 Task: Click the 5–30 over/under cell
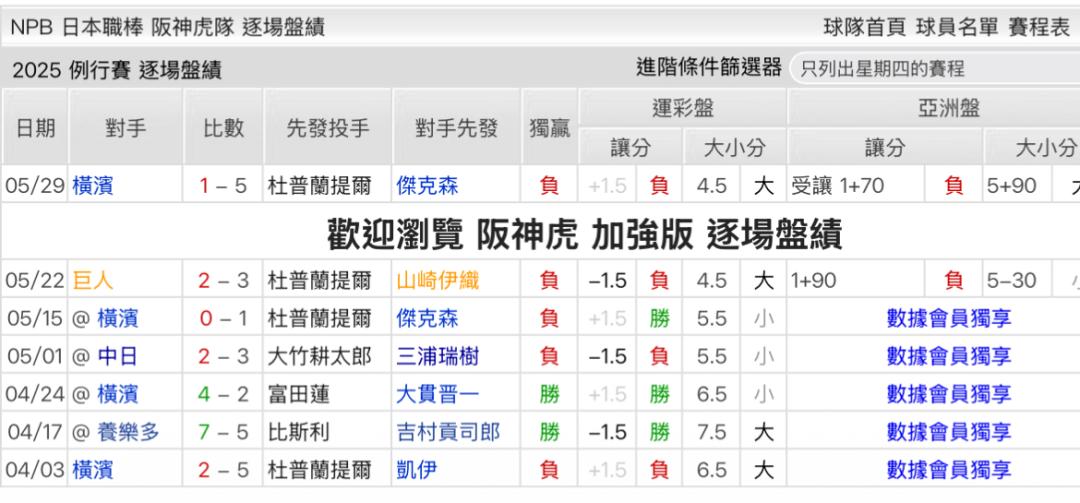click(1017, 280)
